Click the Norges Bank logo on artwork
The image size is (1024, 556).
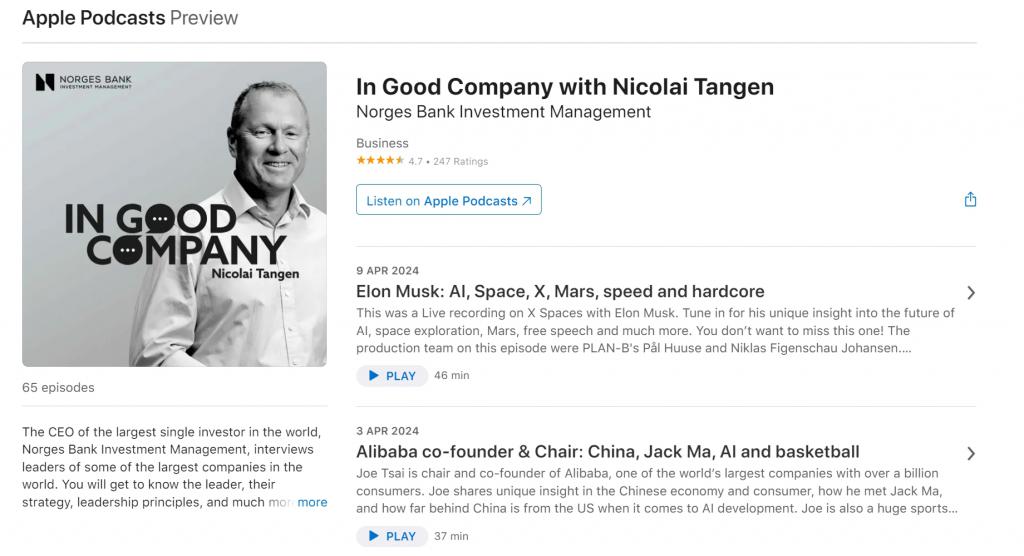(x=84, y=82)
